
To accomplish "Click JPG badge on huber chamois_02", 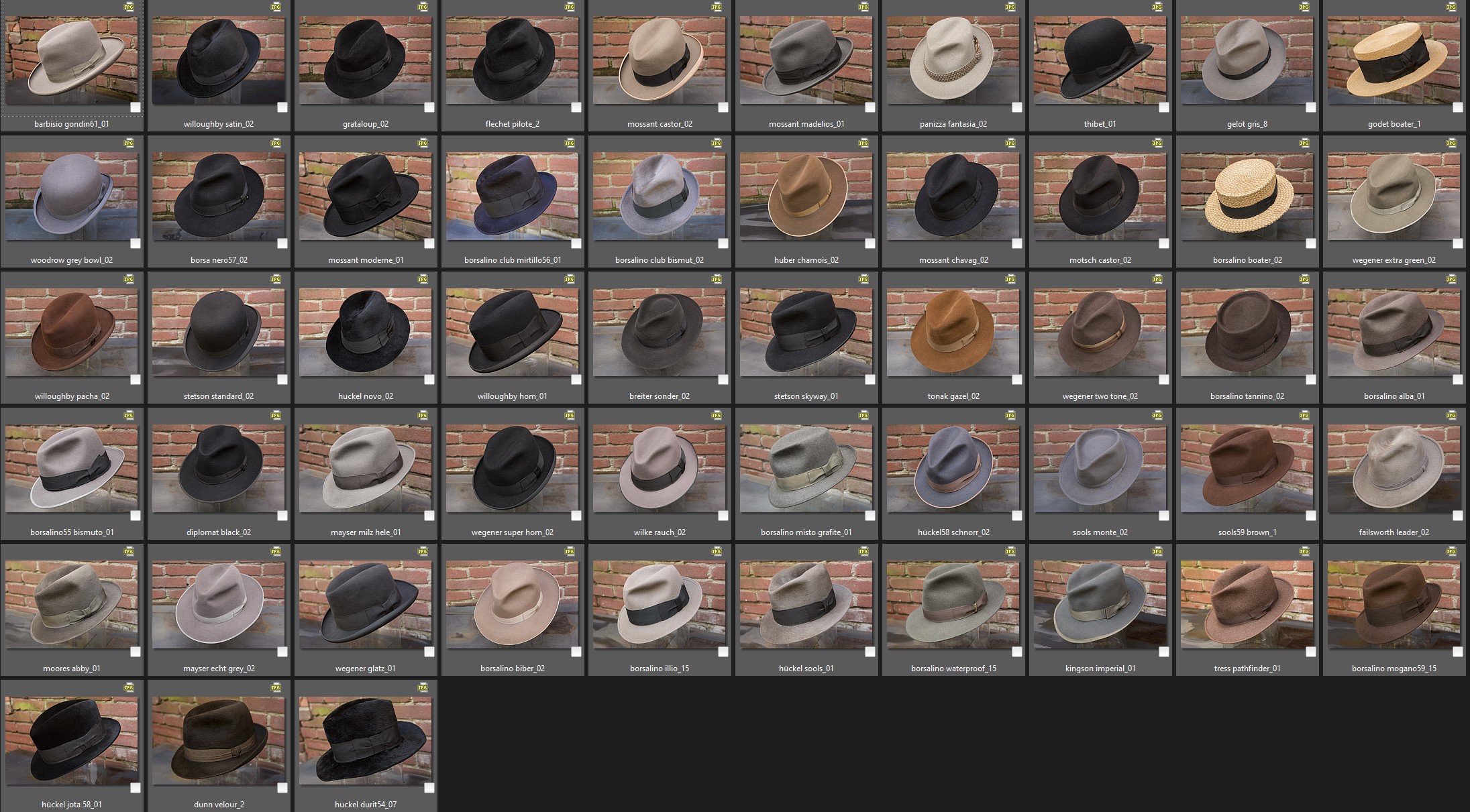I will (863, 143).
